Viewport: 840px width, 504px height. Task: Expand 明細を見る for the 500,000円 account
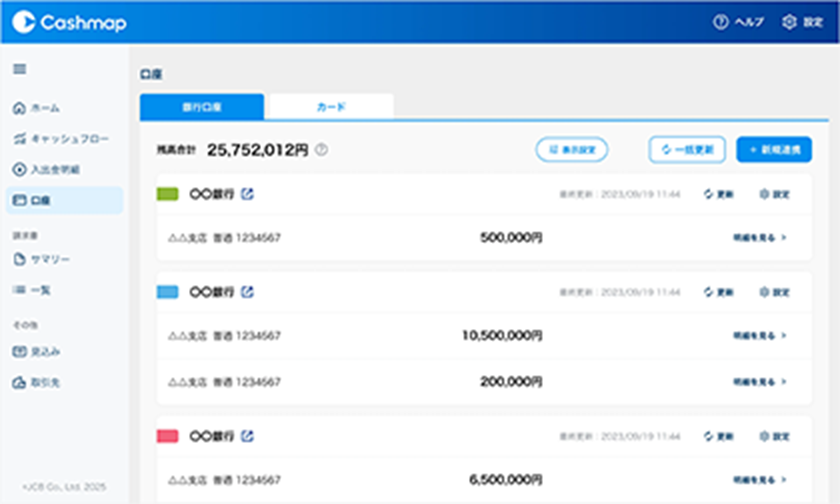click(x=760, y=238)
